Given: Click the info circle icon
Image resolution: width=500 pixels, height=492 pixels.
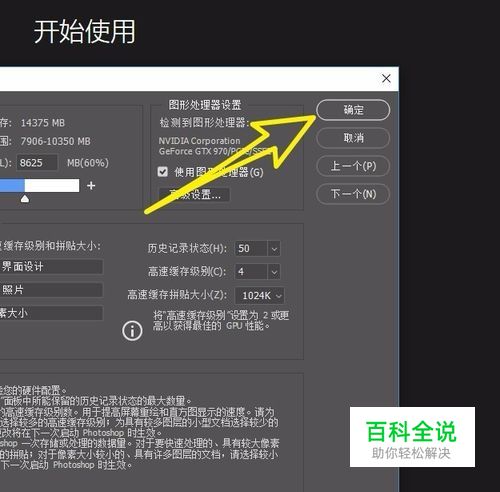Looking at the screenshot, I should [x=132, y=331].
